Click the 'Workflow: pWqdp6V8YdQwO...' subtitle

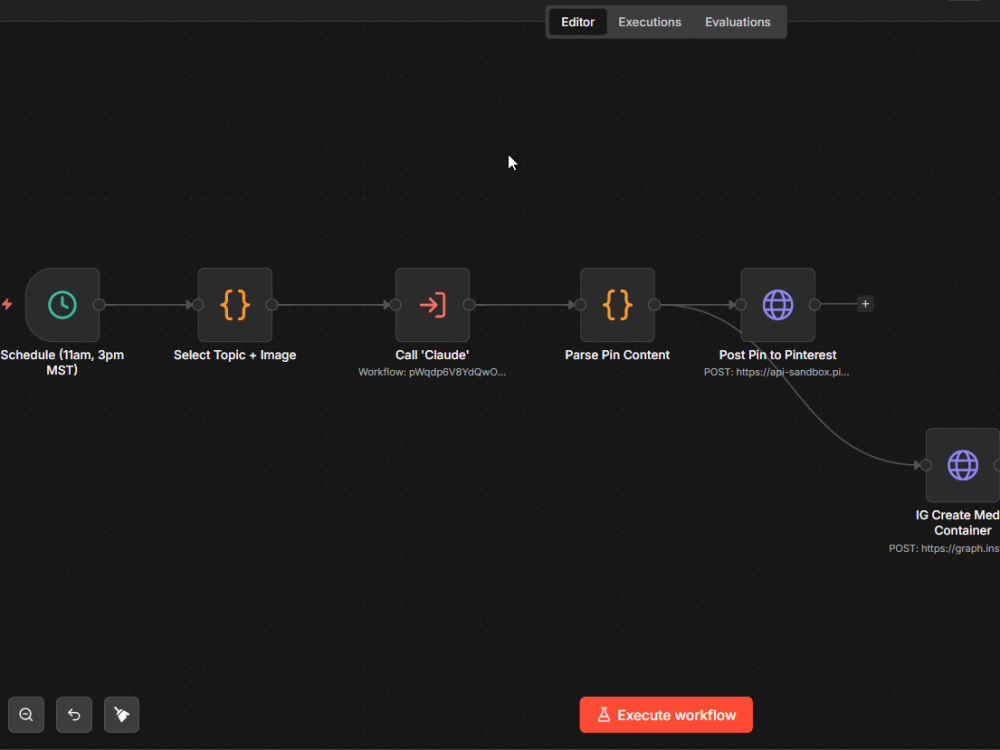tap(432, 372)
